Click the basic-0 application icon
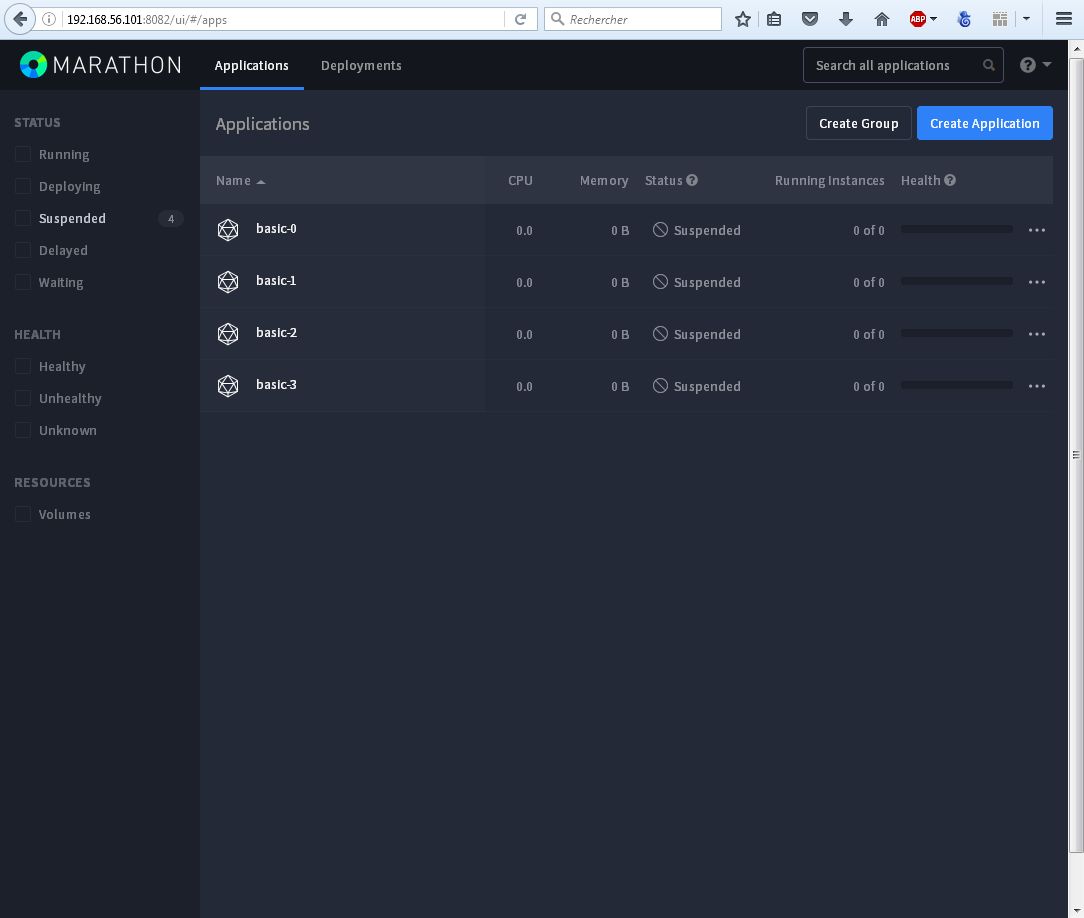This screenshot has width=1084, height=918. point(228,230)
